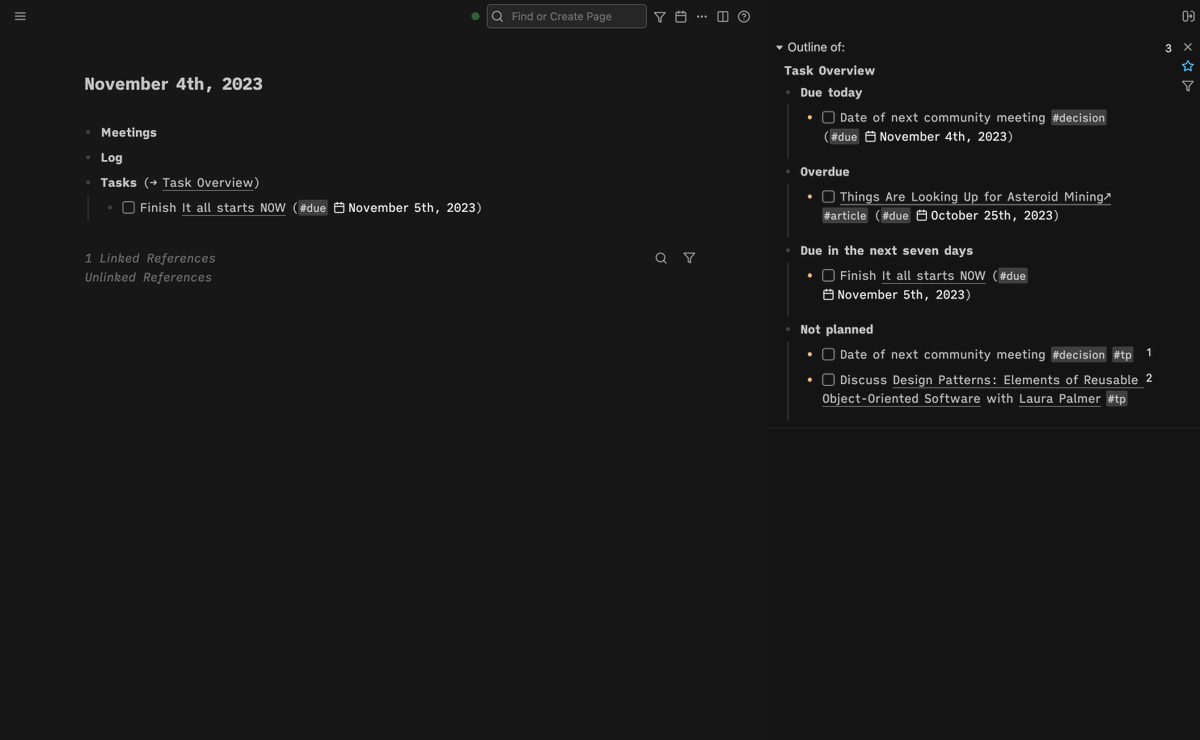This screenshot has width=1200, height=740.
Task: Tick the Asteroid Mining article checkbox
Action: tap(828, 196)
